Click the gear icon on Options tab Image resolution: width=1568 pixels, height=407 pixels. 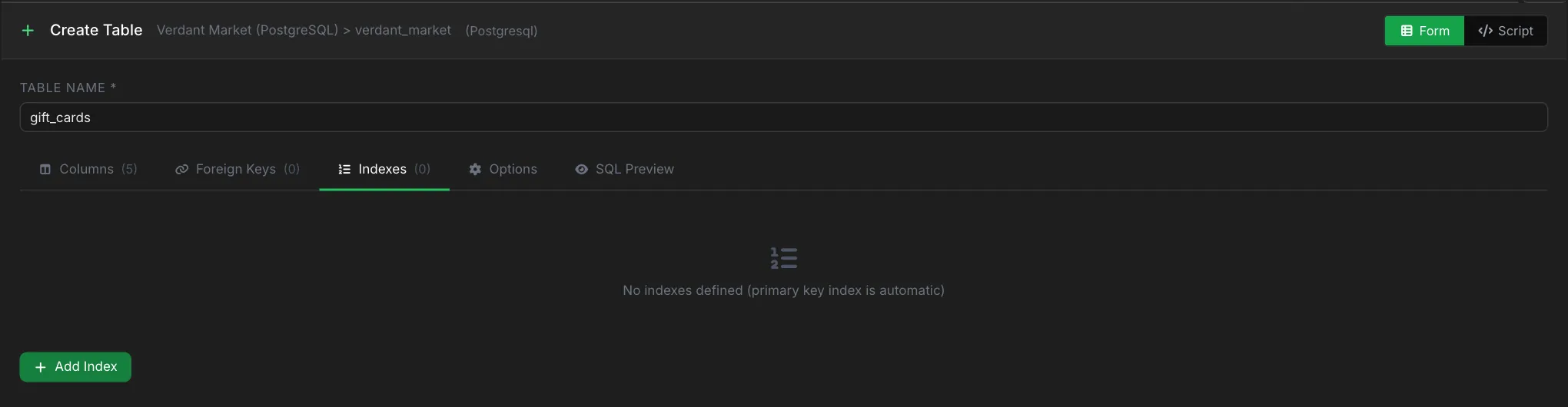475,169
